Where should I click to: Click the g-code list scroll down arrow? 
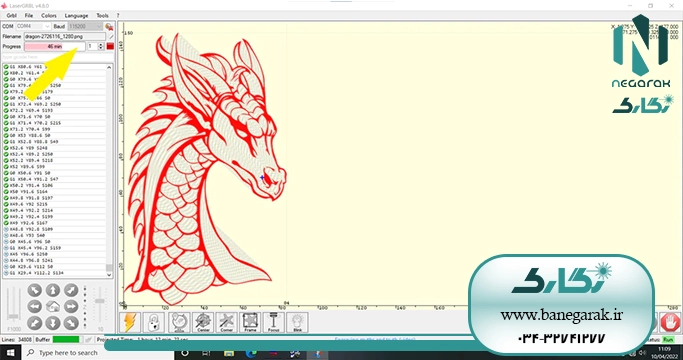(109, 275)
